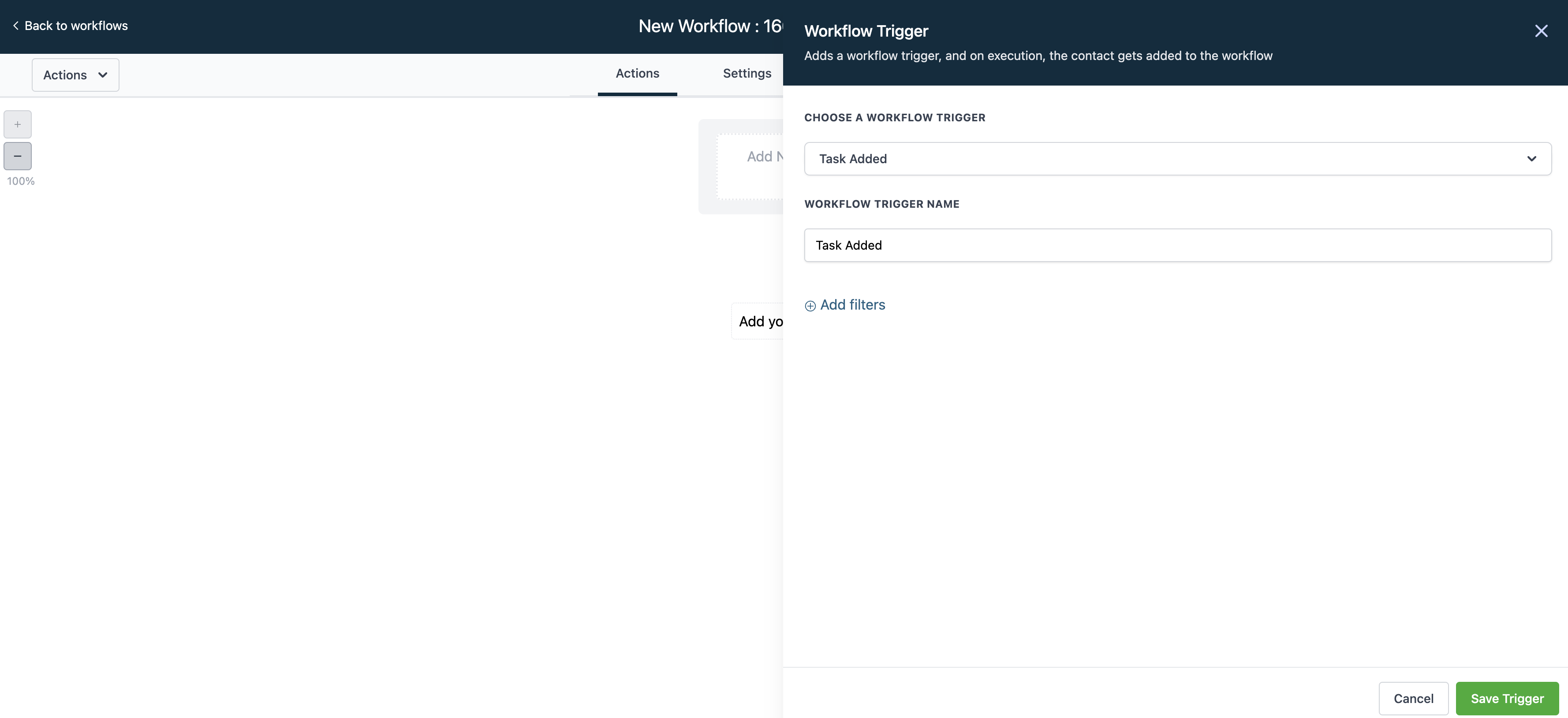1568x718 pixels.
Task: Click the Cancel button
Action: tap(1413, 699)
